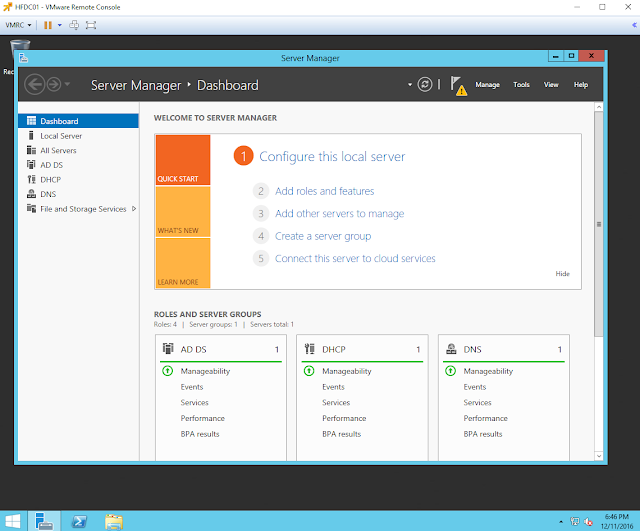
Task: Hide the welcome tile
Action: tap(562, 273)
